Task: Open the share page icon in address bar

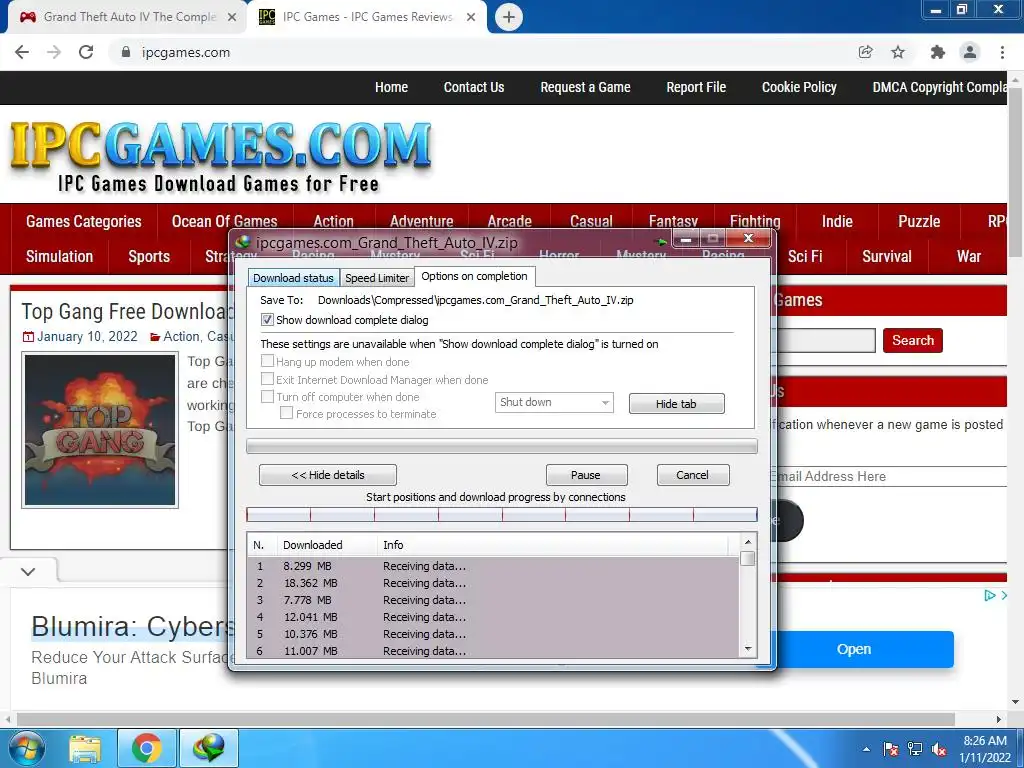Action: click(x=865, y=52)
